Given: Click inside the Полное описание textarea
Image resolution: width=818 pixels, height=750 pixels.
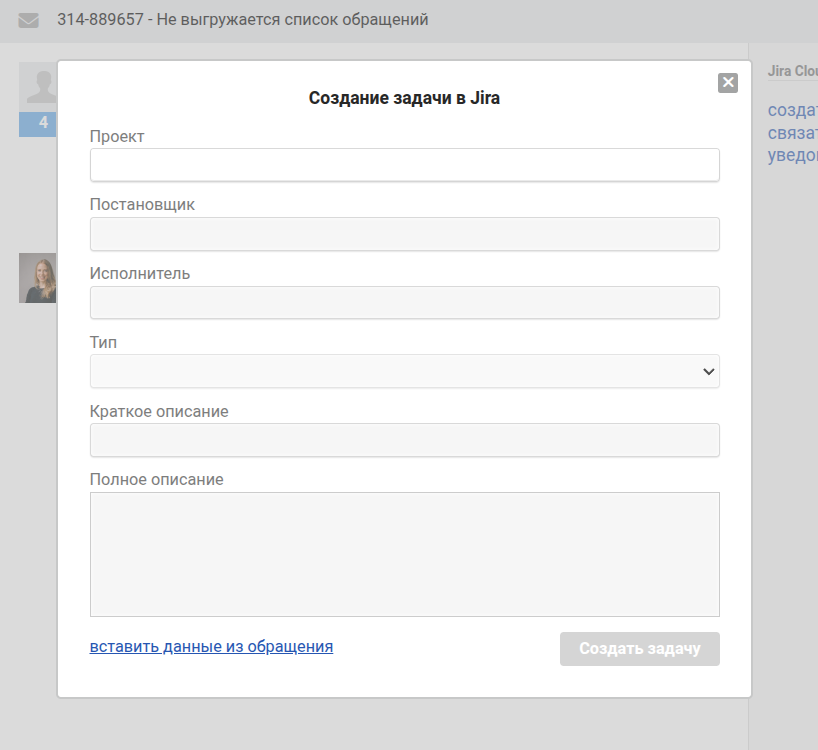Looking at the screenshot, I should [404, 554].
